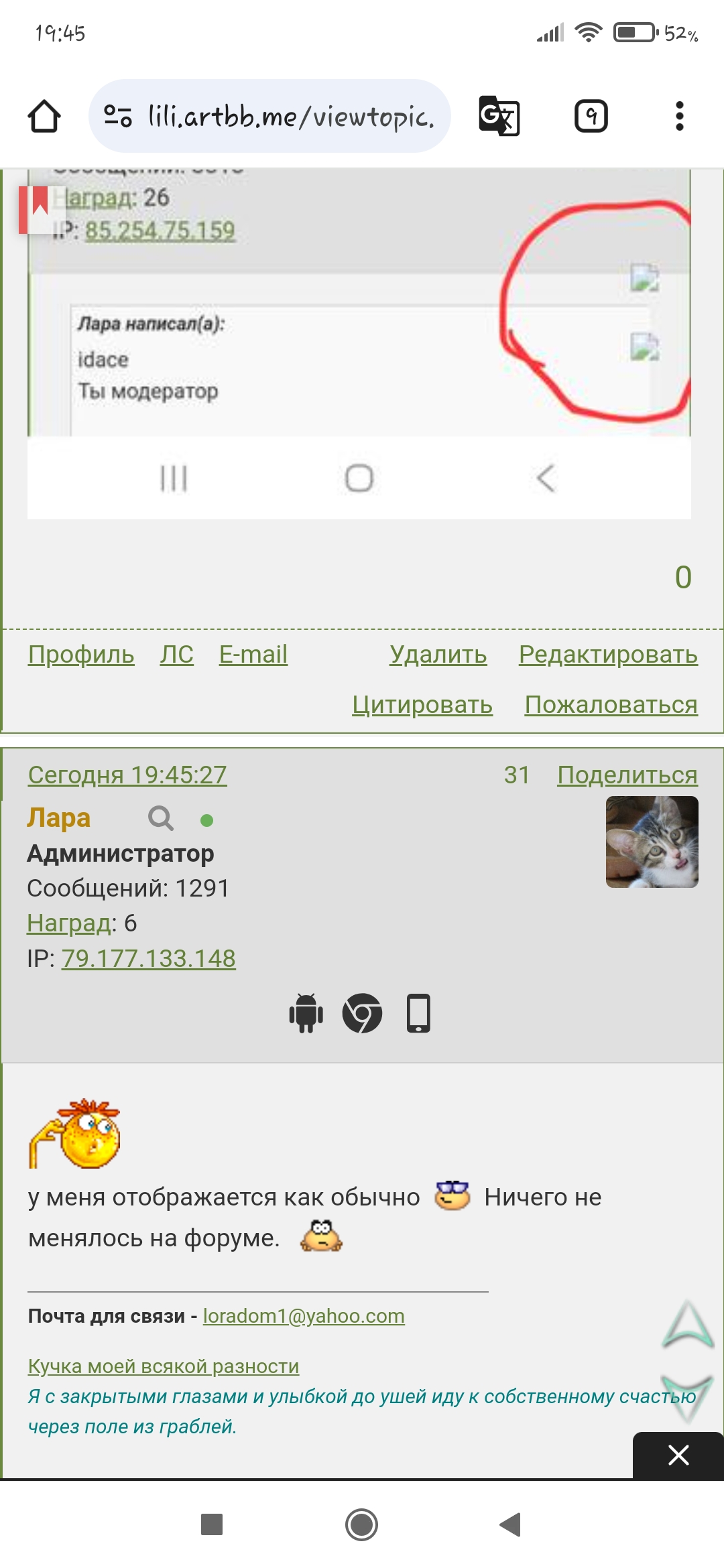Viewport: 724px width, 1568px height.
Task: Tap the URL address field
Action: [x=291, y=116]
